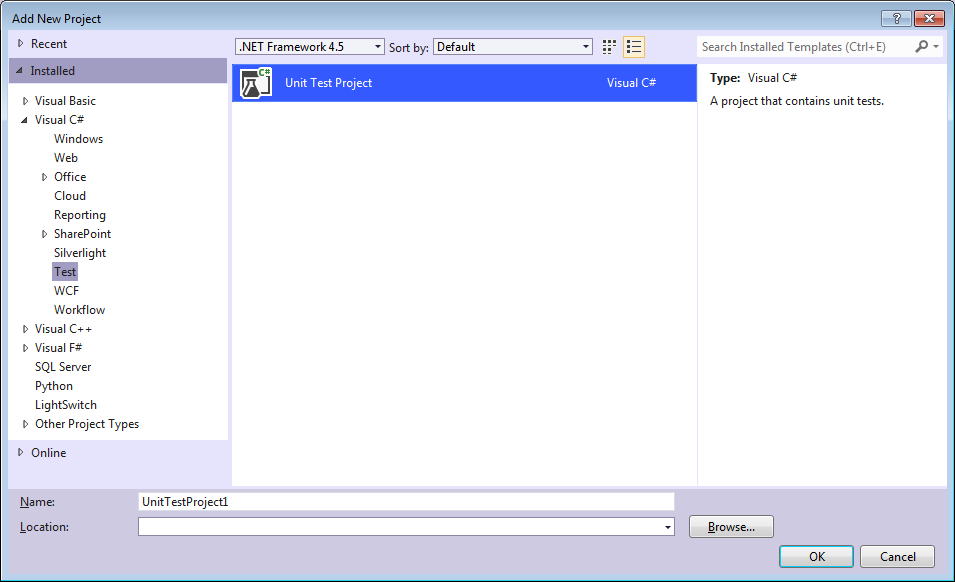Screen dimensions: 955x582
Task: Select Windows under Visual C#
Action: pos(79,139)
